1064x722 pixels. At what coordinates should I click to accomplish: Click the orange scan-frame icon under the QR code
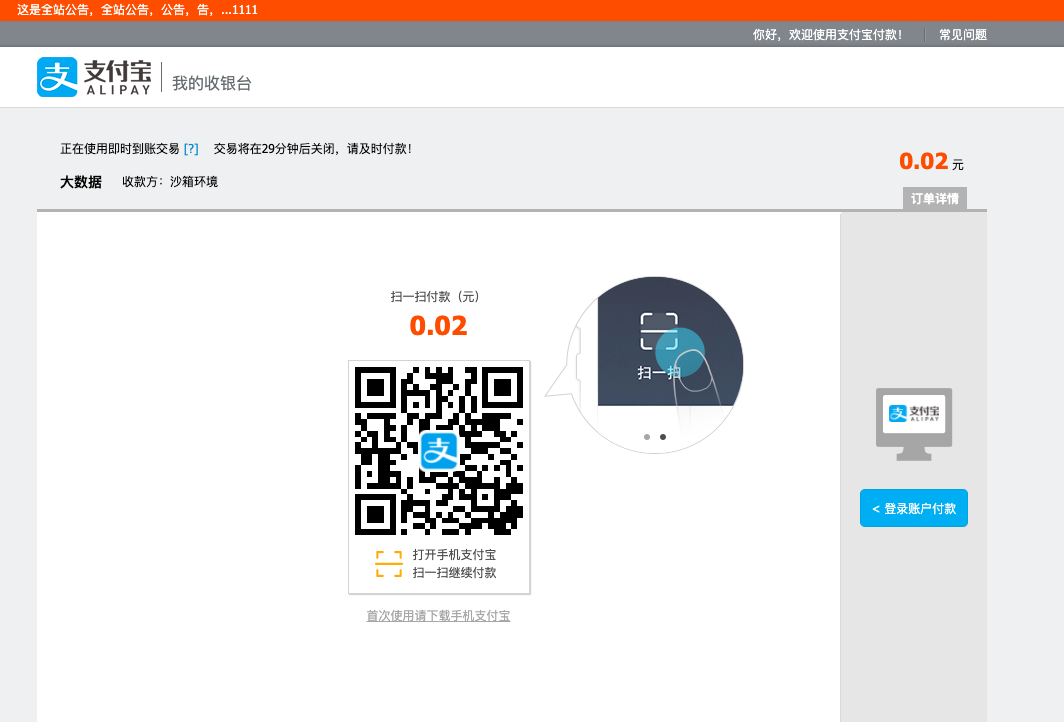click(388, 564)
